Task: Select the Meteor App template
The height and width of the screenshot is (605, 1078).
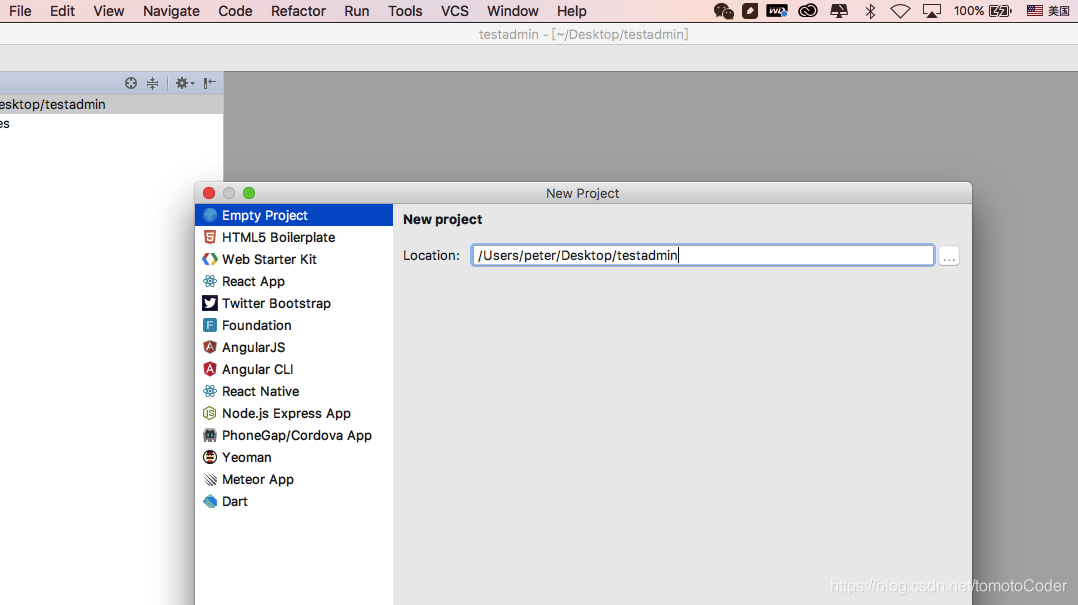Action: pyautogui.click(x=294, y=479)
